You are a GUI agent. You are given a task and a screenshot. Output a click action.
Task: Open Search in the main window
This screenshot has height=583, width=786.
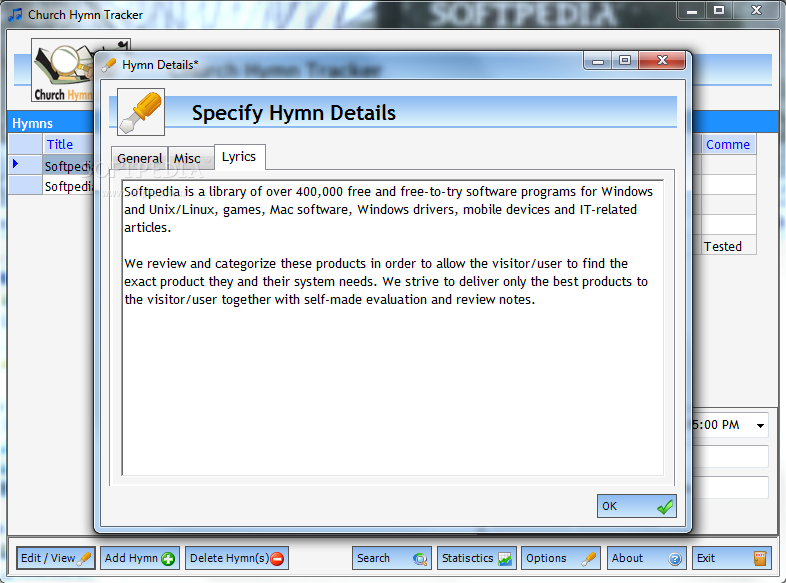(391, 558)
